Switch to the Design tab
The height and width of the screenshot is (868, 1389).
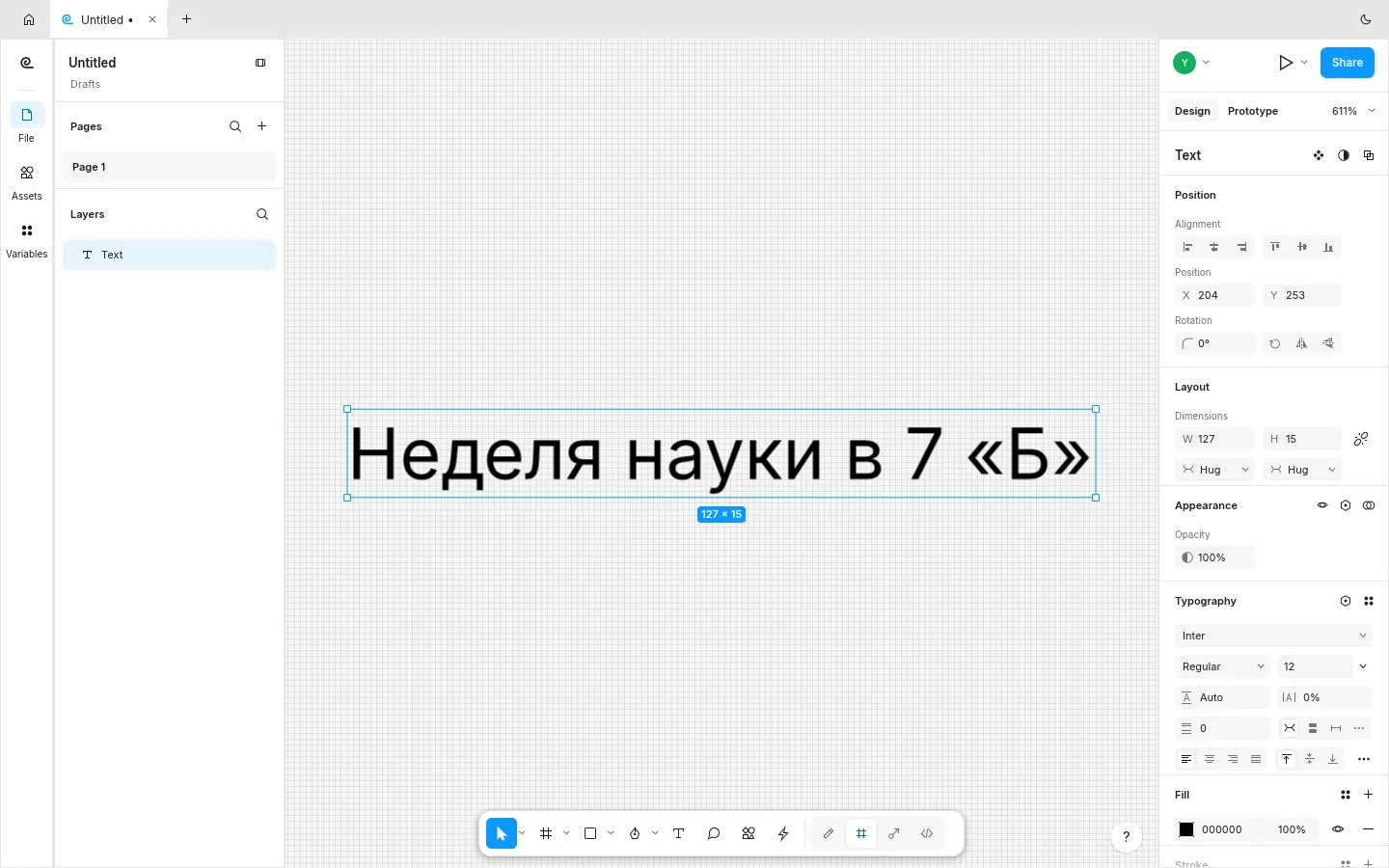point(1192,111)
